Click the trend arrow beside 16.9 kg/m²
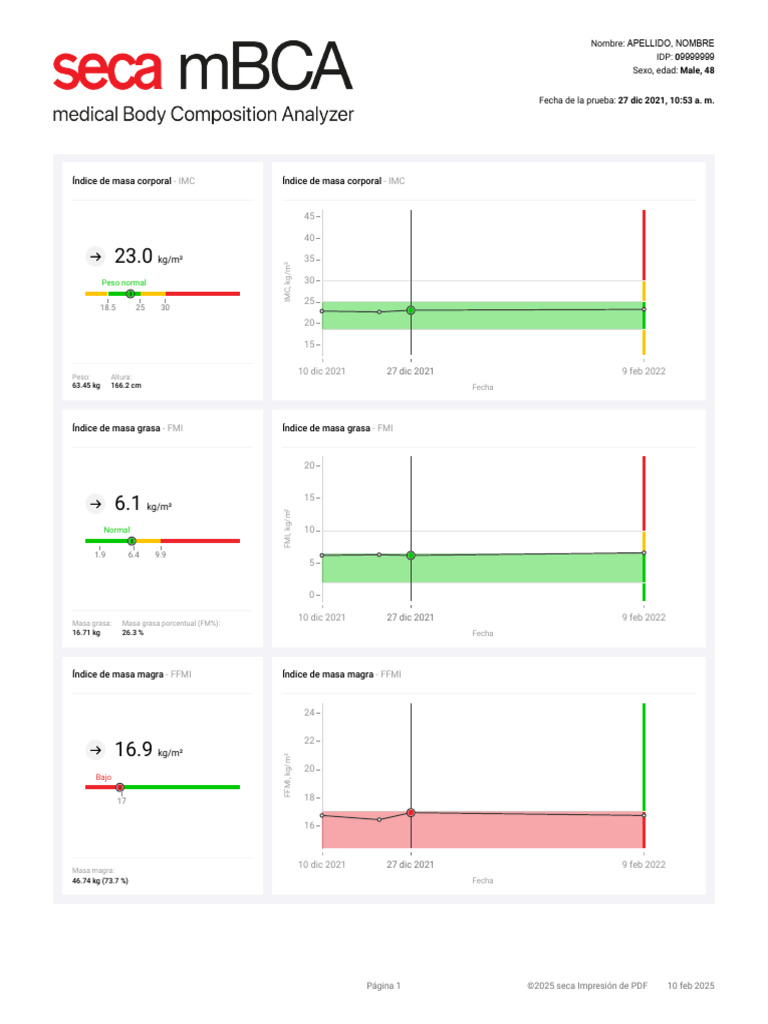This screenshot has width=768, height=1024. point(95,750)
